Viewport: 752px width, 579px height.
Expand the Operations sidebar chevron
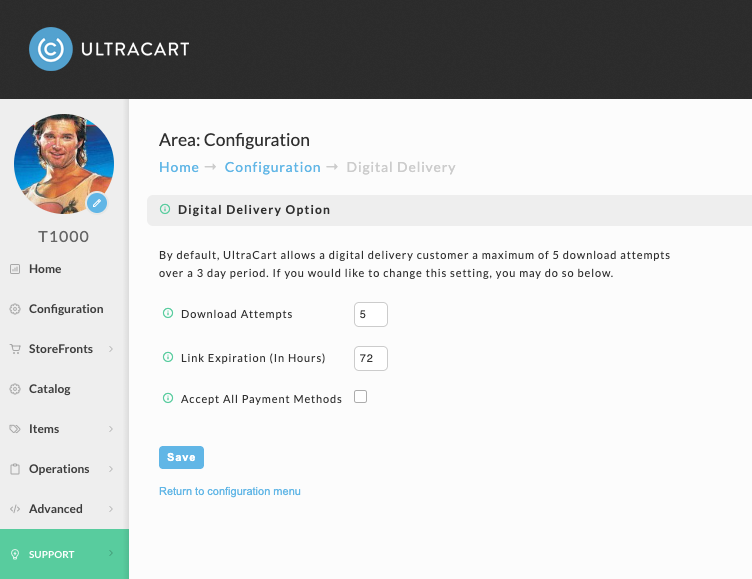coord(111,469)
